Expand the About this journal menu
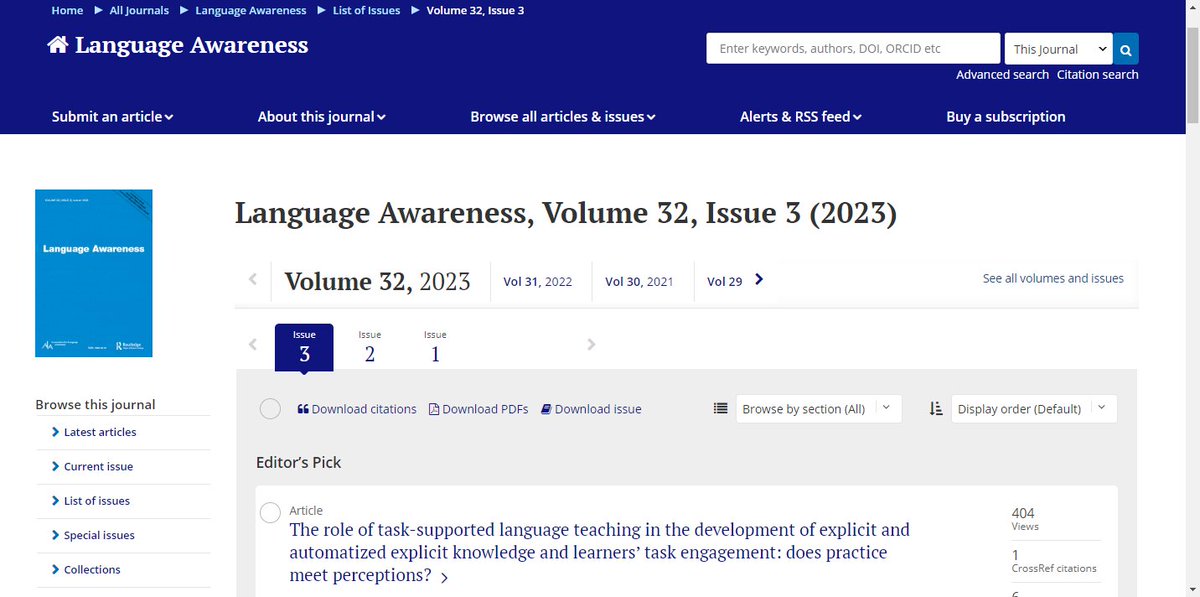Viewport: 1200px width, 597px height. tap(321, 117)
